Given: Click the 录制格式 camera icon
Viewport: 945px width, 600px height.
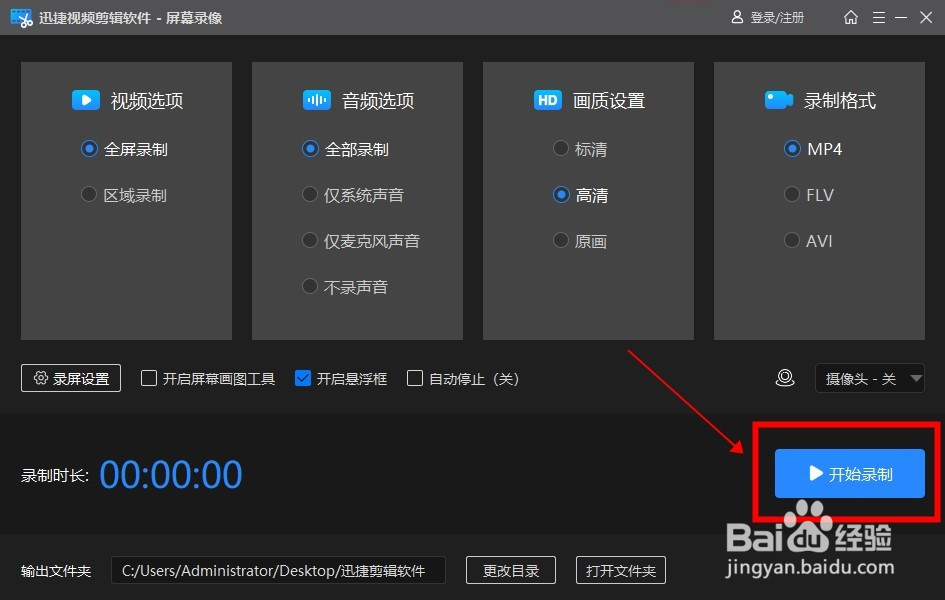Looking at the screenshot, I should pyautogui.click(x=779, y=100).
